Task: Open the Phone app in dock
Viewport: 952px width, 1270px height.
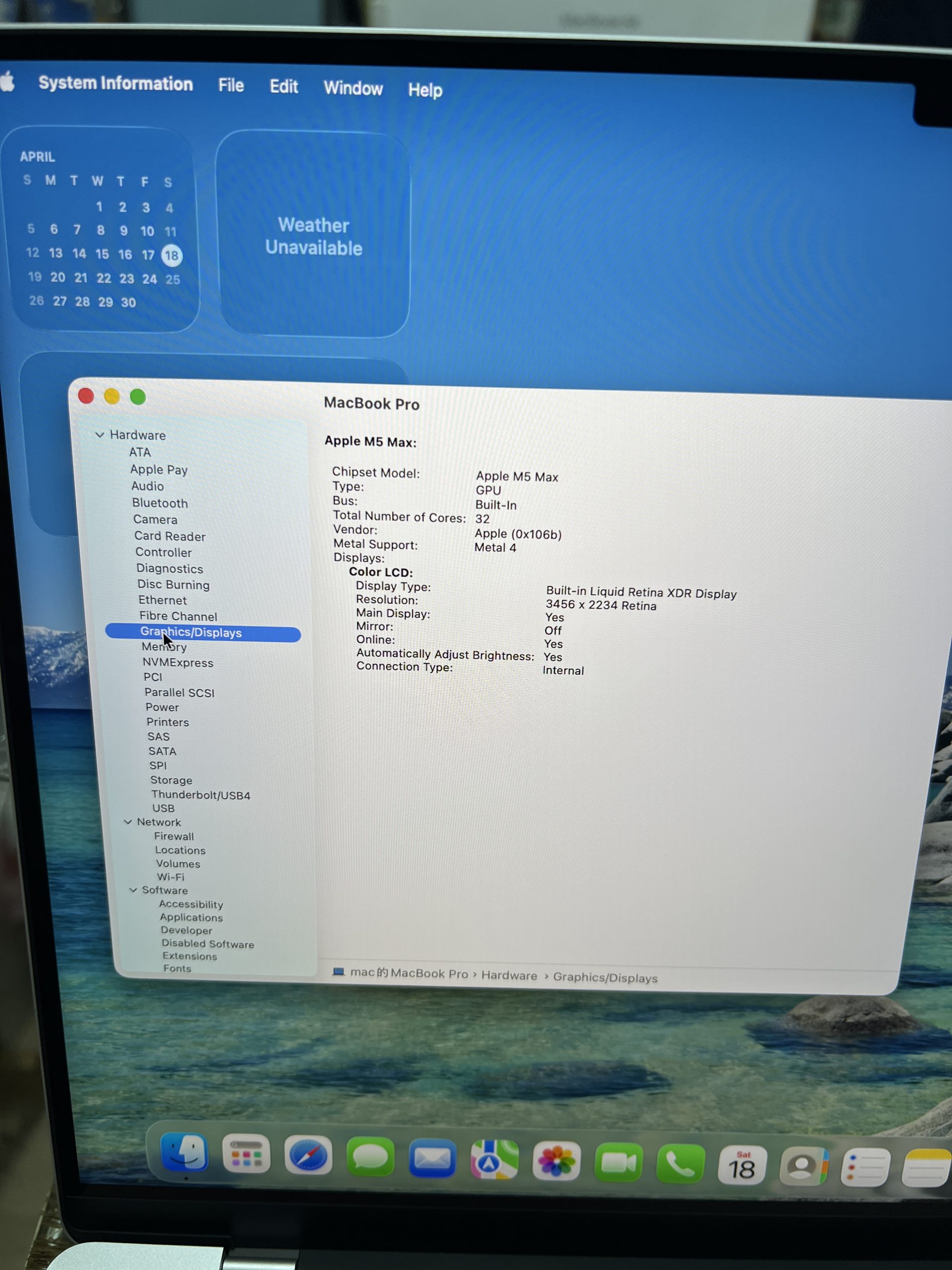Action: pyautogui.click(x=680, y=1165)
